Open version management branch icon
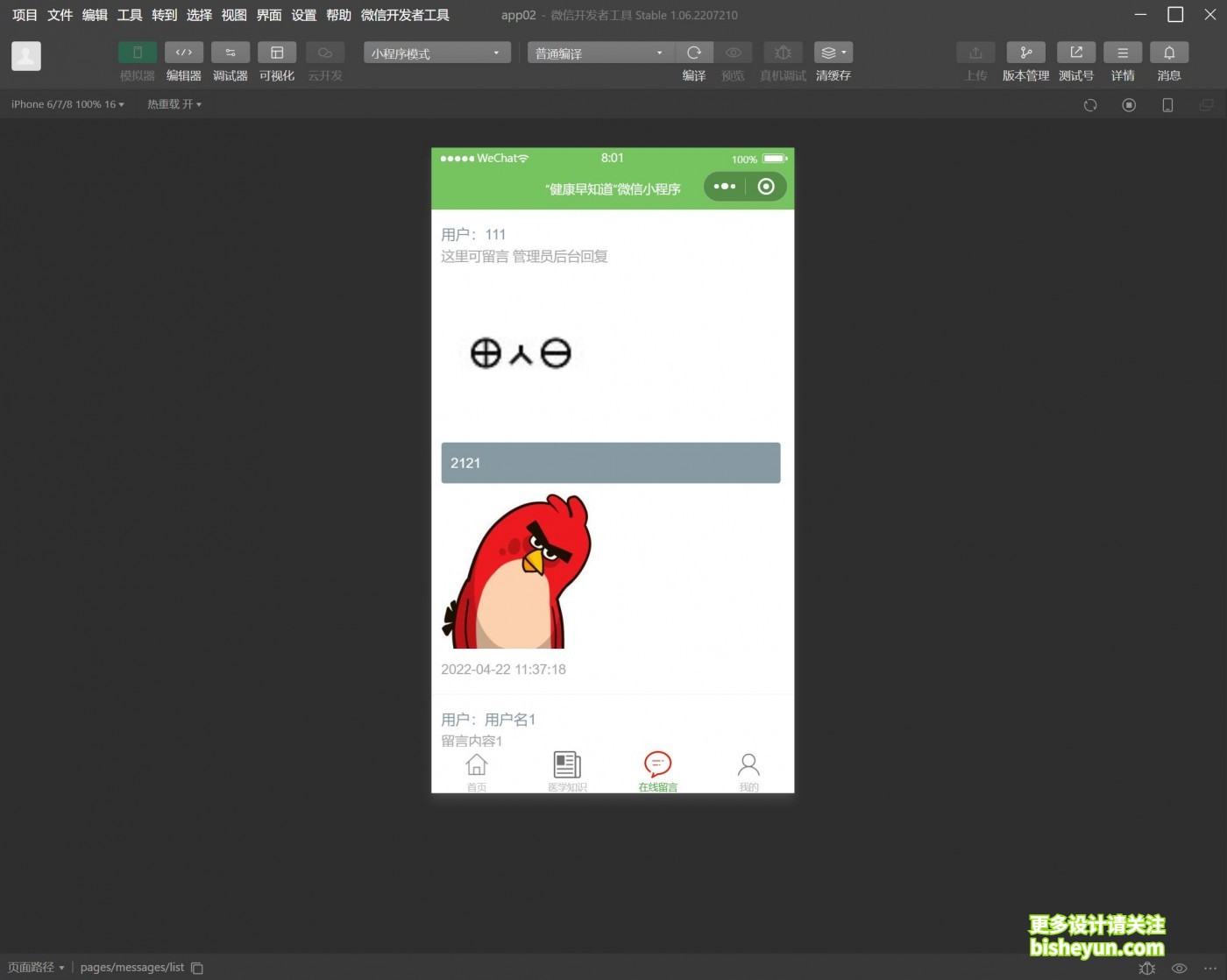 tap(1026, 53)
